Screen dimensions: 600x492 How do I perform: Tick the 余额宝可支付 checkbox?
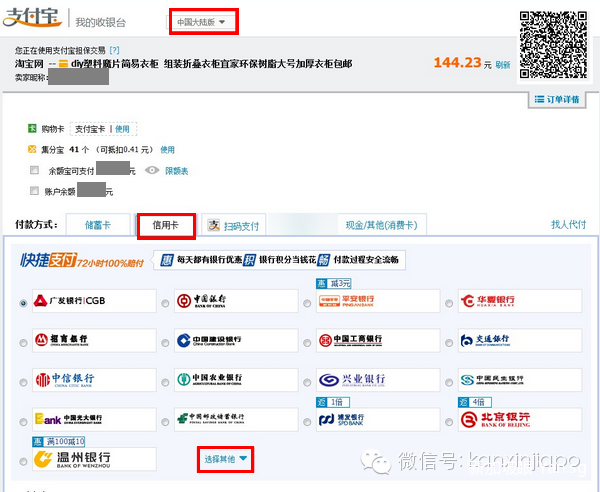pyautogui.click(x=36, y=170)
